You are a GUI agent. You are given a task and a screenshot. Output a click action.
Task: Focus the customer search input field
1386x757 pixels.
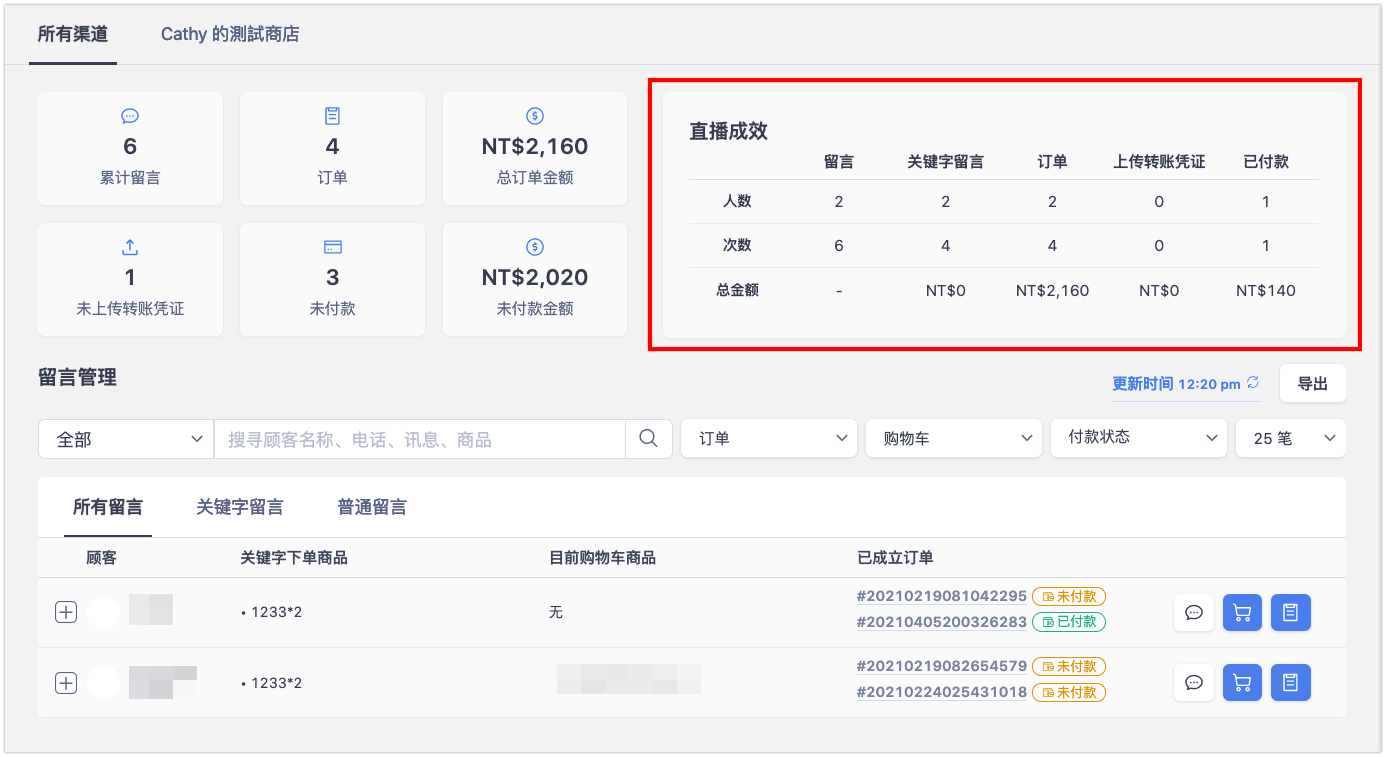420,439
